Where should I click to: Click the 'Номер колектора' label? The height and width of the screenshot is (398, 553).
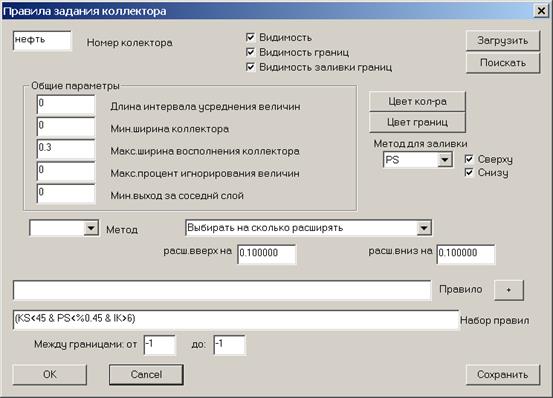129,43
